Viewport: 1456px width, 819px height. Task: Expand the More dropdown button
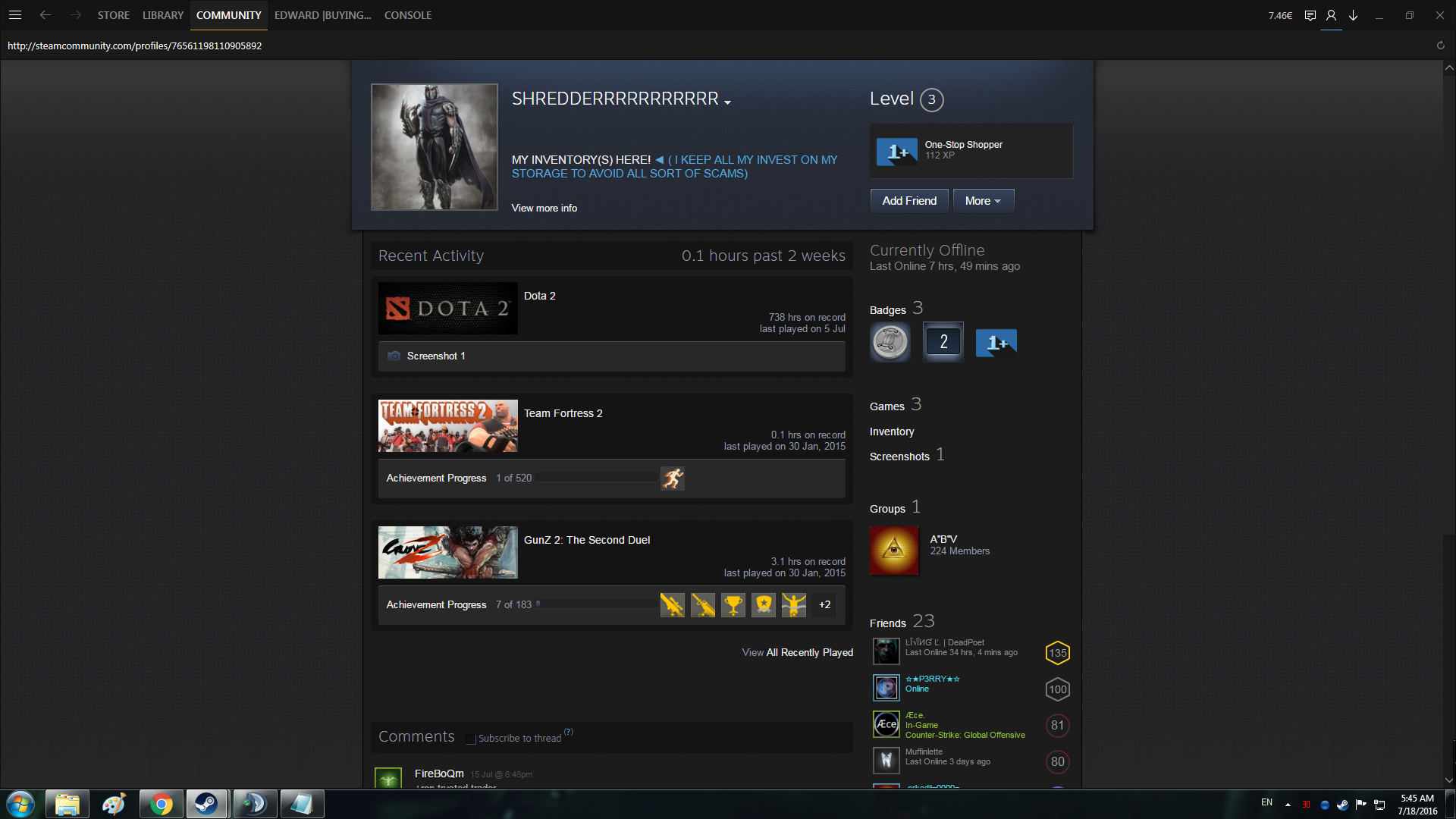983,201
